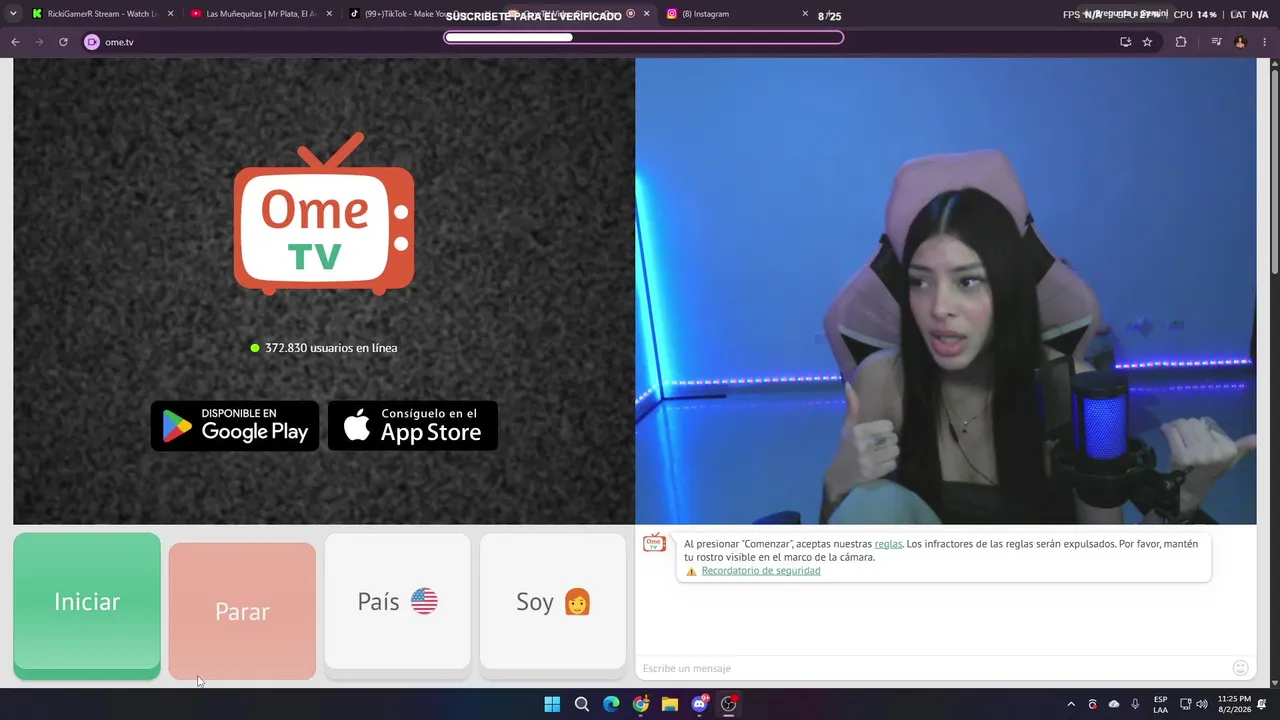The height and width of the screenshot is (720, 1280).
Task: Open the media controls icon in toolbar
Action: pos(1216,42)
